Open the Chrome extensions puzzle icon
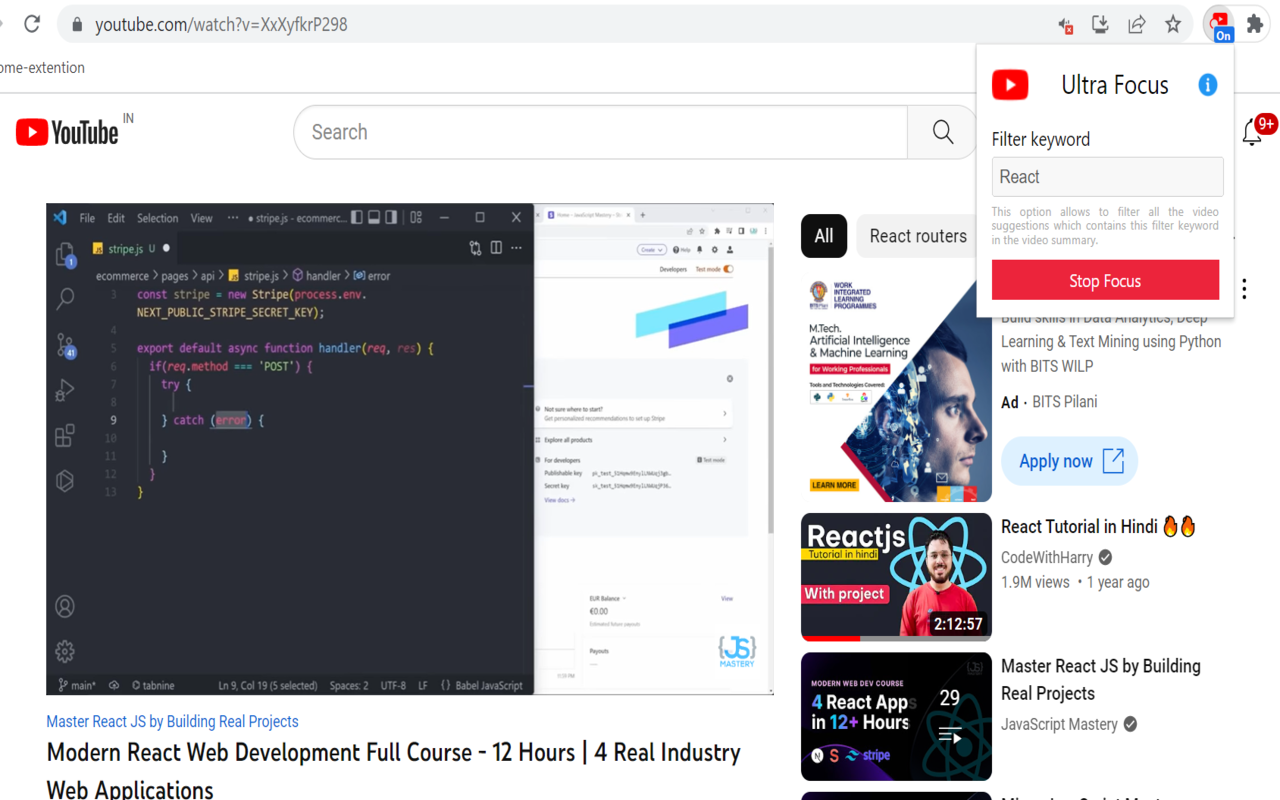1280x800 pixels. tap(1254, 24)
